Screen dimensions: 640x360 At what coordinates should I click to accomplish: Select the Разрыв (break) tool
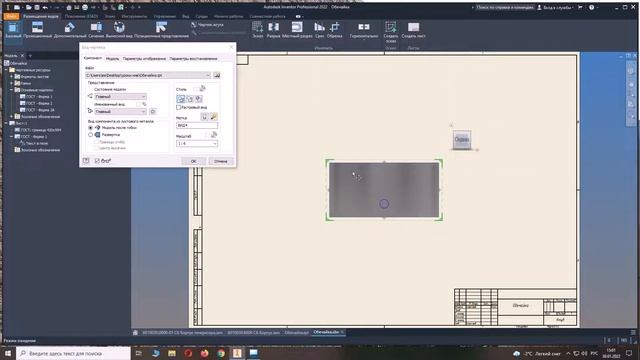[x=273, y=30]
